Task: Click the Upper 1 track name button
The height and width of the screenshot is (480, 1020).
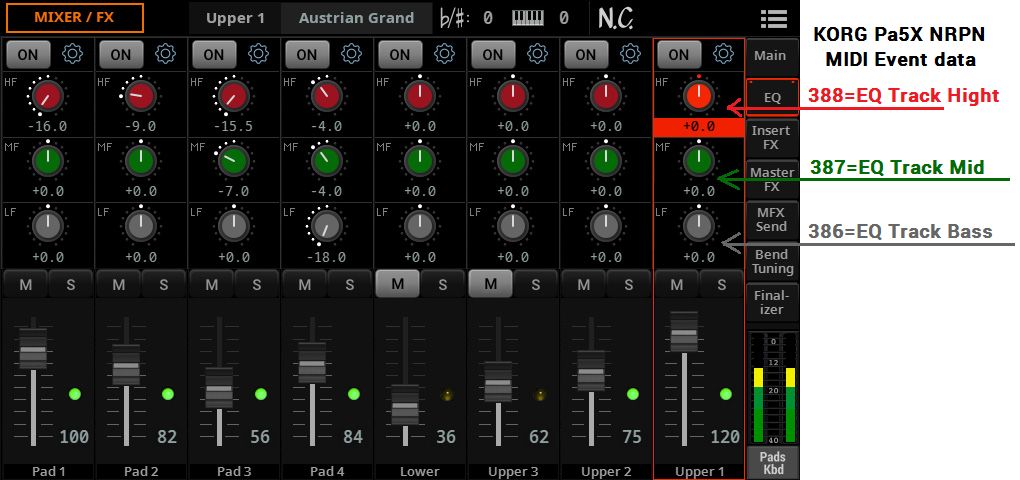Action: point(235,18)
